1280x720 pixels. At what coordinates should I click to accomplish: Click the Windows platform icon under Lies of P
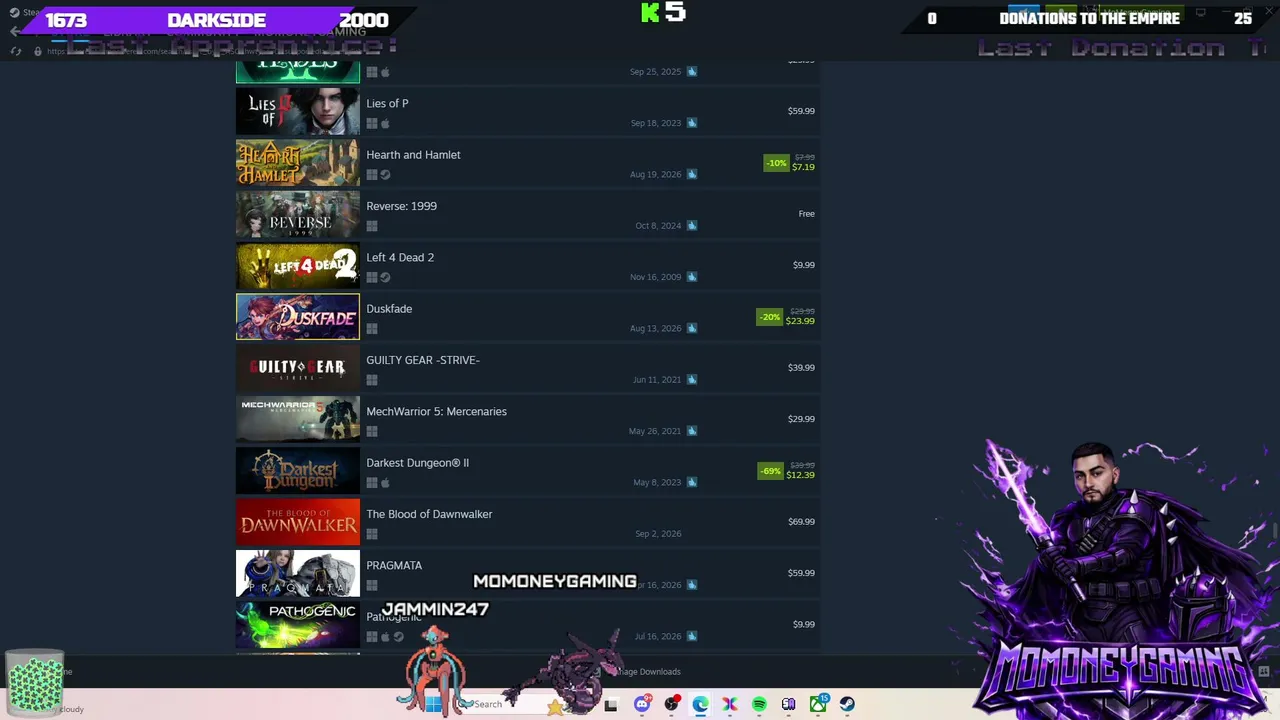(372, 124)
